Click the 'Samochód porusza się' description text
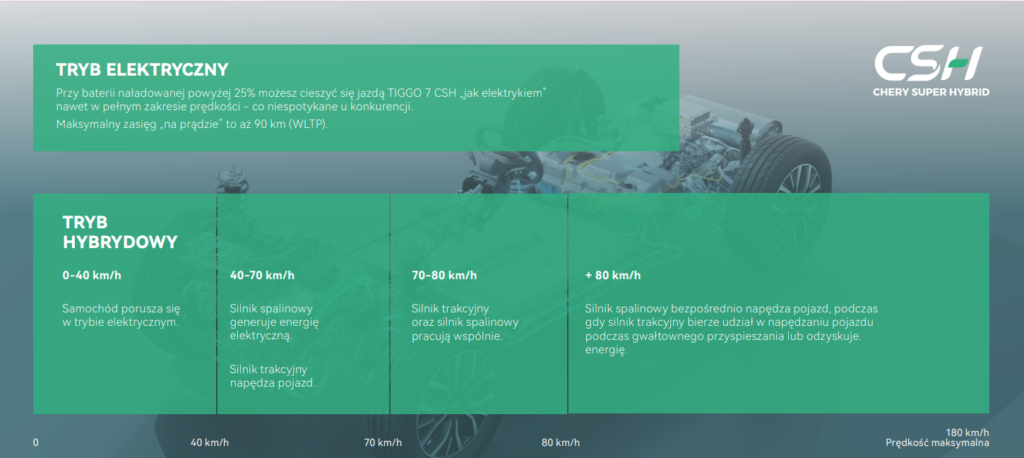 (121, 316)
